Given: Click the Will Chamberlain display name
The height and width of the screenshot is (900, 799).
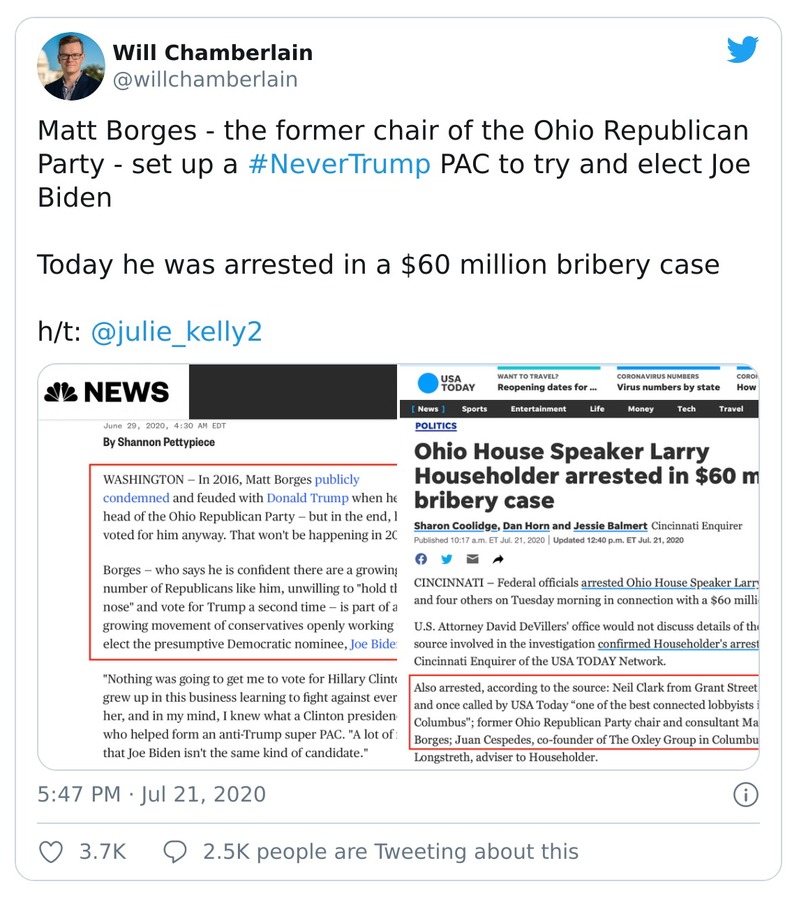Looking at the screenshot, I should 212,52.
